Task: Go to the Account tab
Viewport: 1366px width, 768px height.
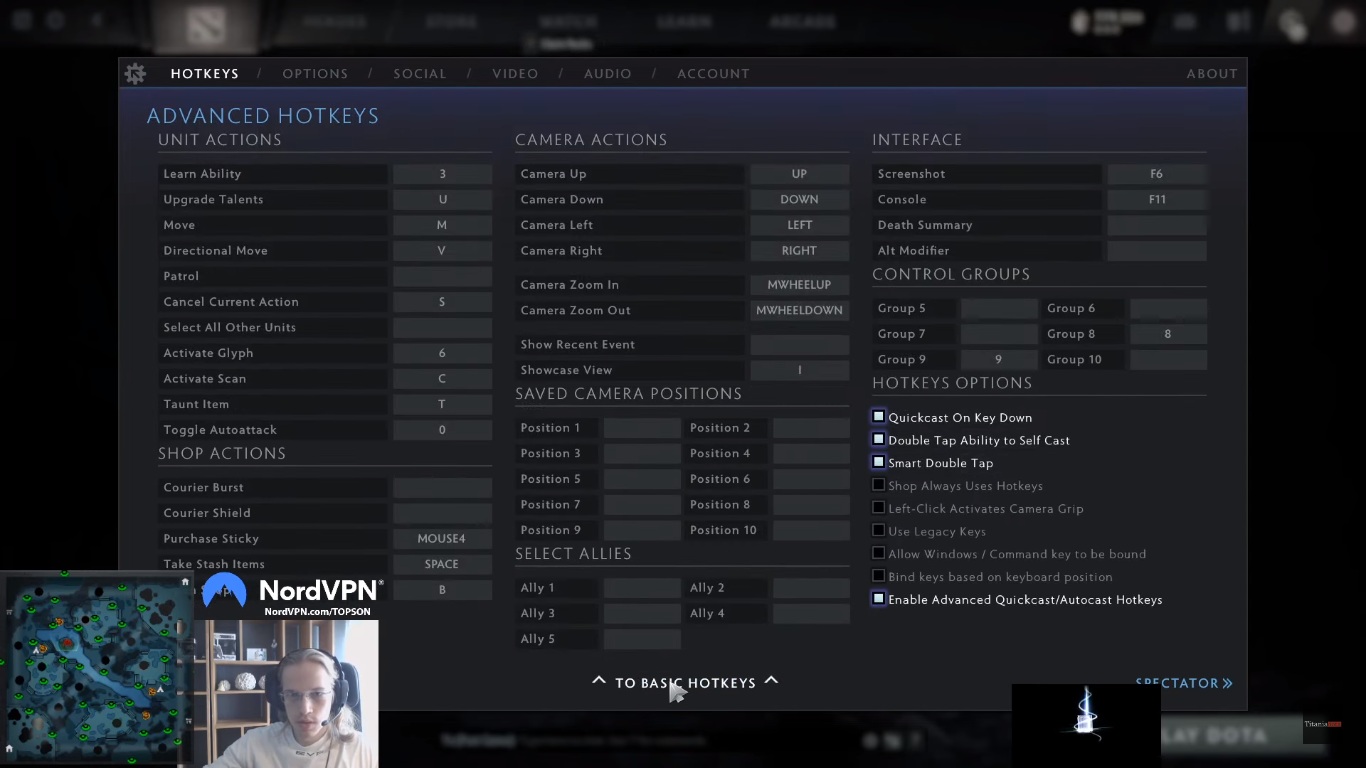Action: pyautogui.click(x=713, y=74)
